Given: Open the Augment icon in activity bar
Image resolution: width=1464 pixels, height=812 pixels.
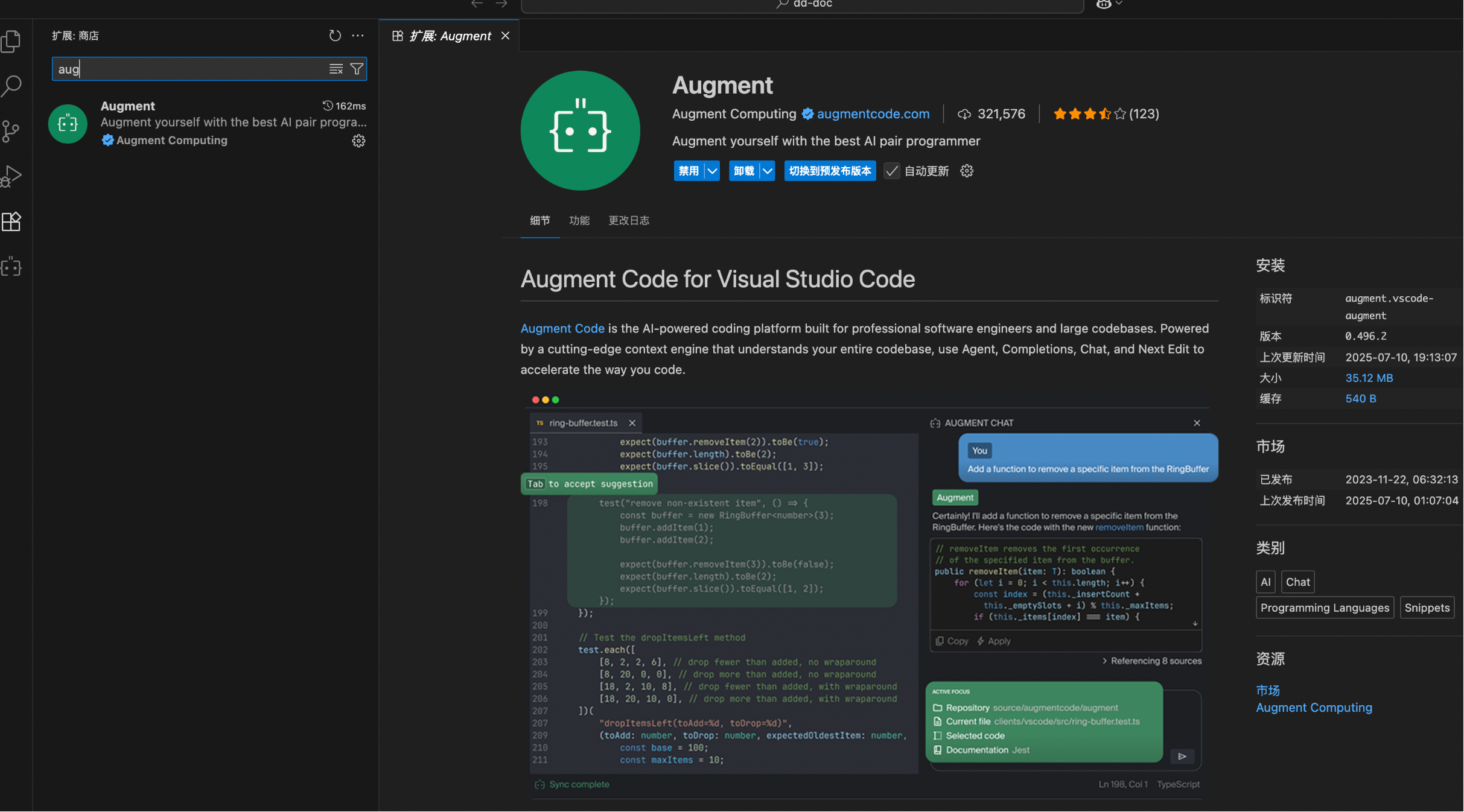Looking at the screenshot, I should 11,267.
